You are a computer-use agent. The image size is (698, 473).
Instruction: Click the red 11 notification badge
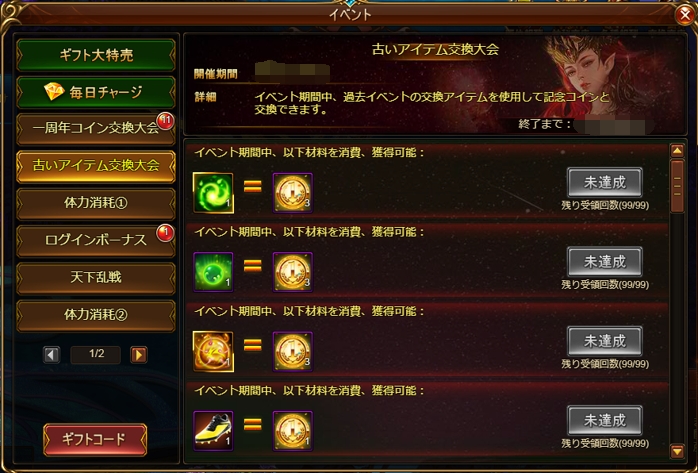pos(165,121)
